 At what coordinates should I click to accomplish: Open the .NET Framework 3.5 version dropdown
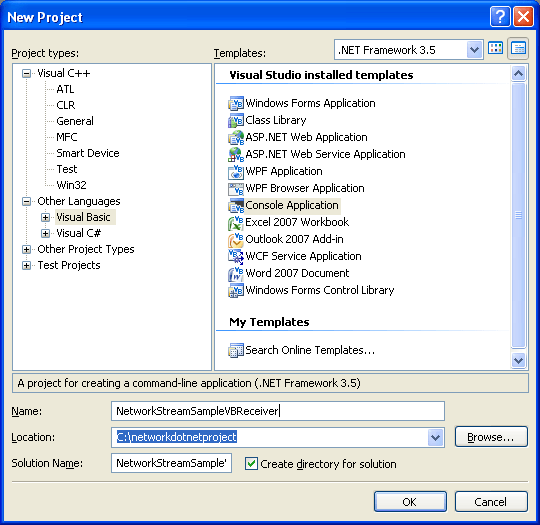pyautogui.click(x=474, y=50)
